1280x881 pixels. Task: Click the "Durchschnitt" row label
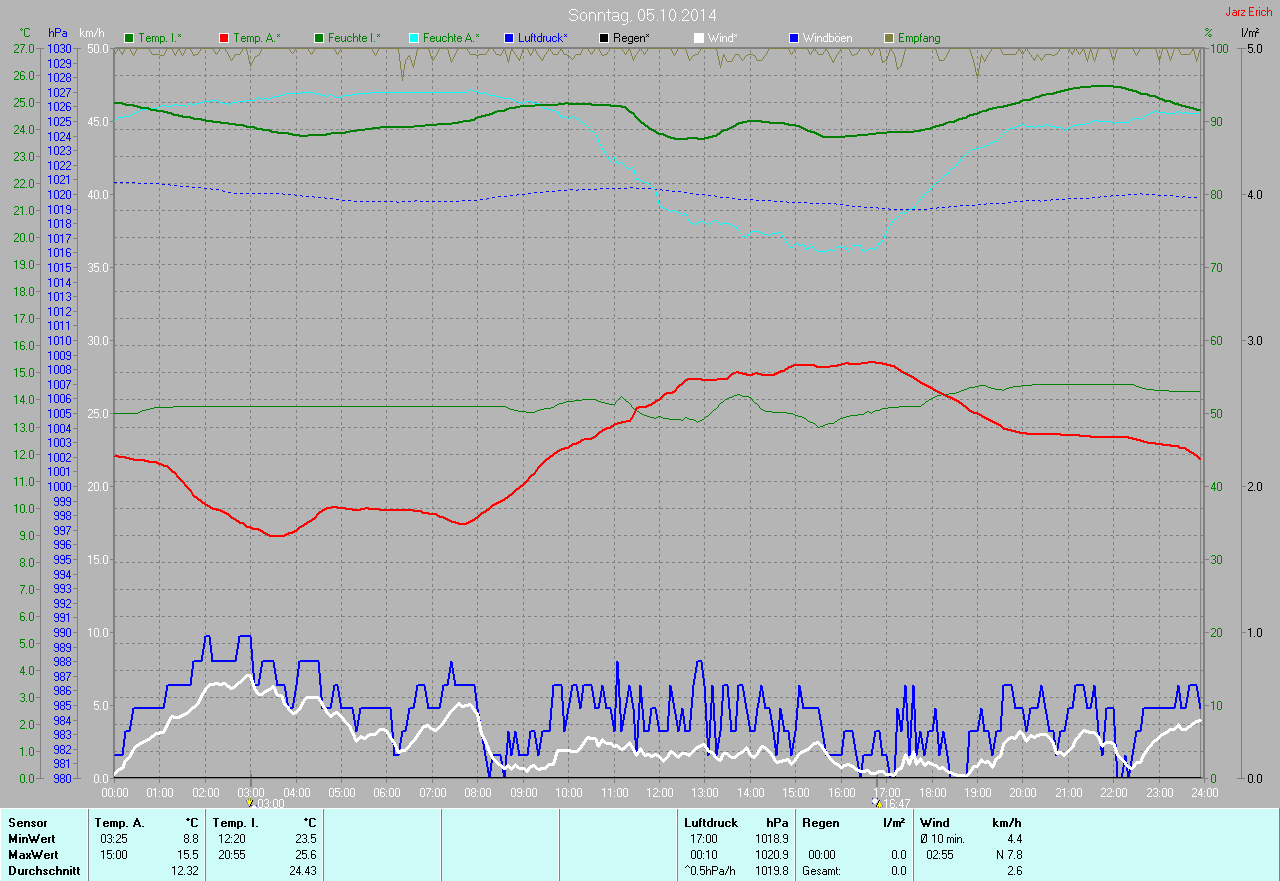tap(44, 871)
